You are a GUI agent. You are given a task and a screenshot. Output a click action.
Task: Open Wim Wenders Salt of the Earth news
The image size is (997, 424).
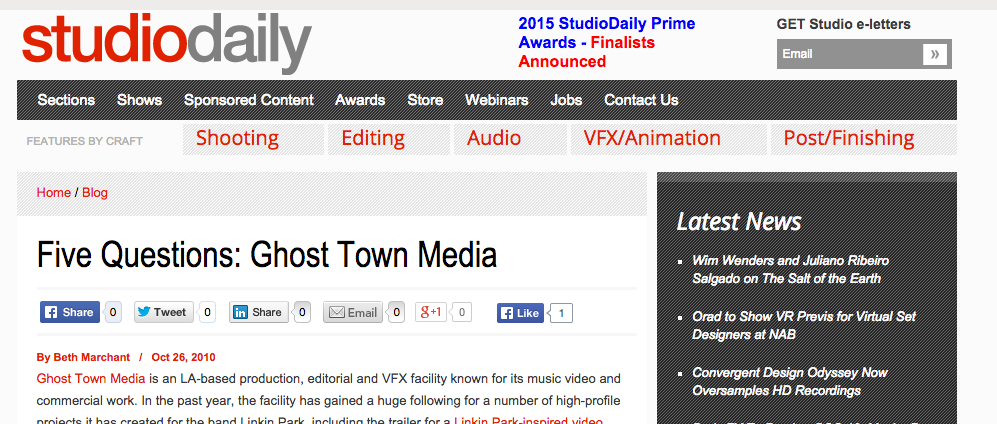coord(790,270)
